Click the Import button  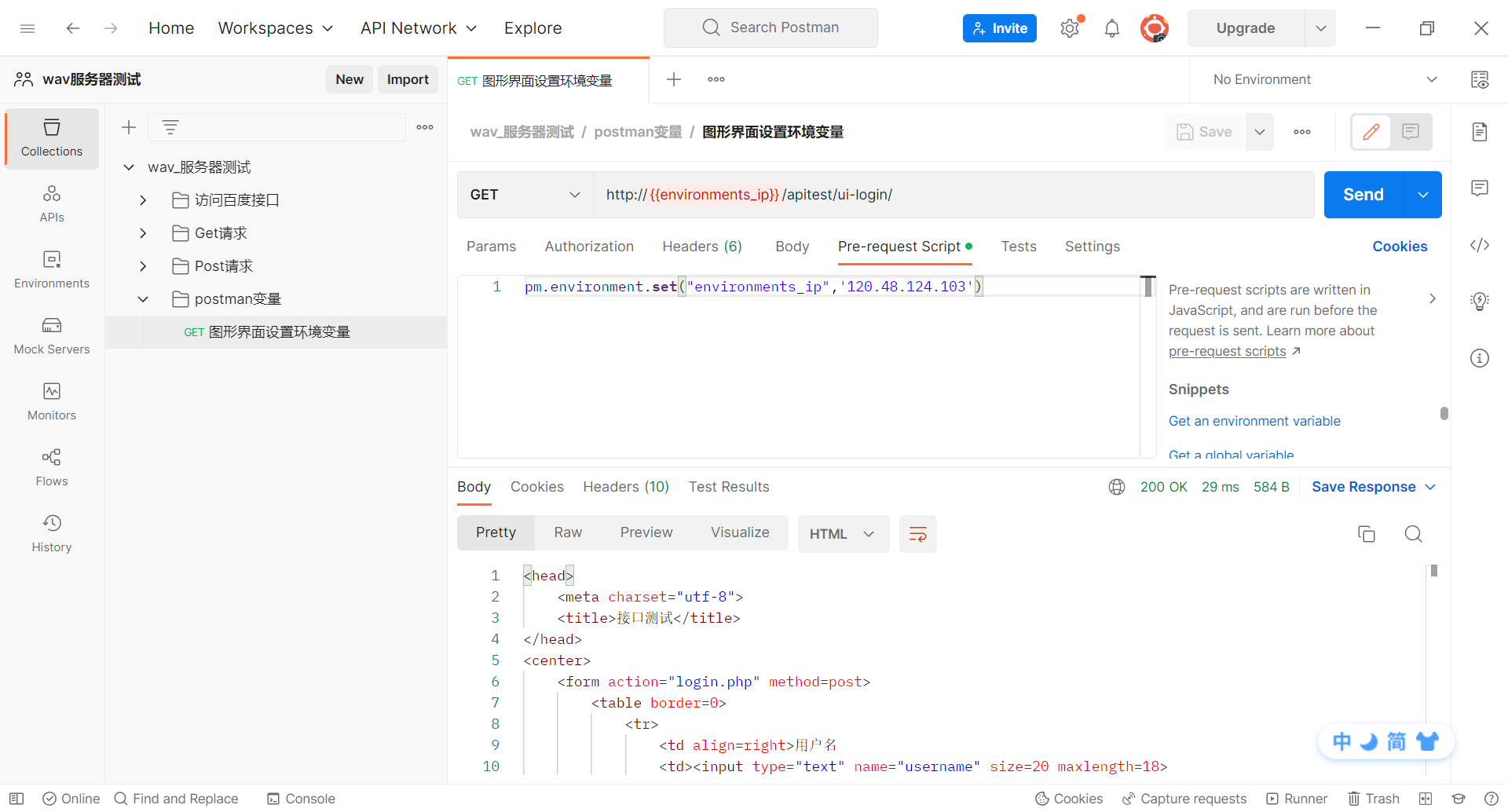[x=408, y=79]
